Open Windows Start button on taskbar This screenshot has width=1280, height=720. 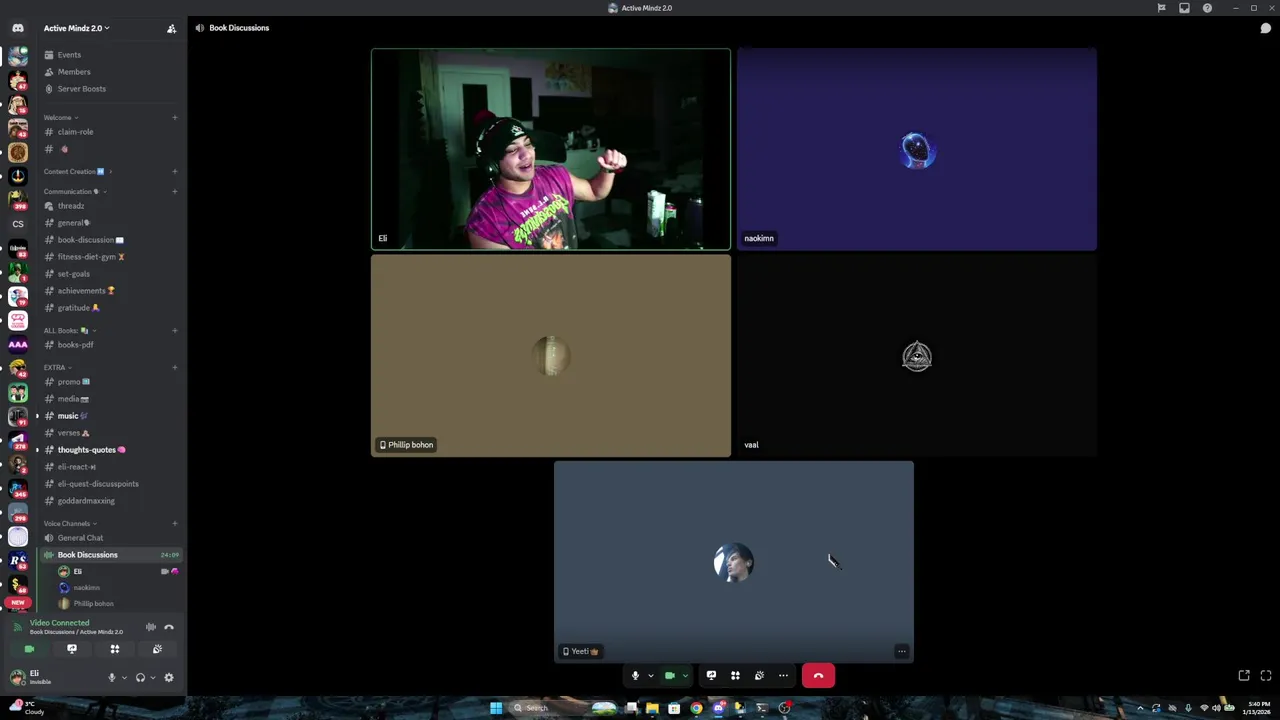pos(496,708)
